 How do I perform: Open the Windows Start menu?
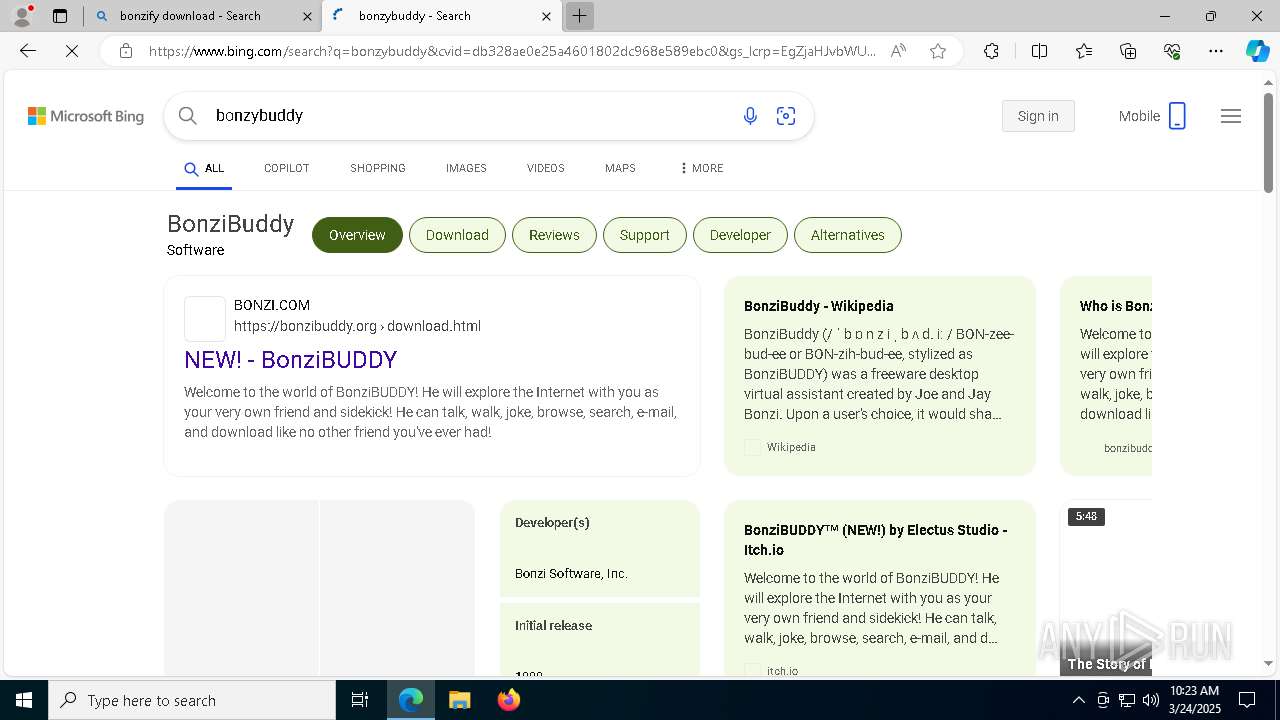pos(24,700)
